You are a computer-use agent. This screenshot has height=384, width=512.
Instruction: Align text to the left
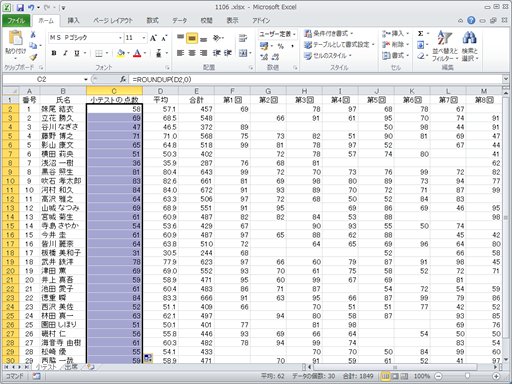tap(180, 53)
